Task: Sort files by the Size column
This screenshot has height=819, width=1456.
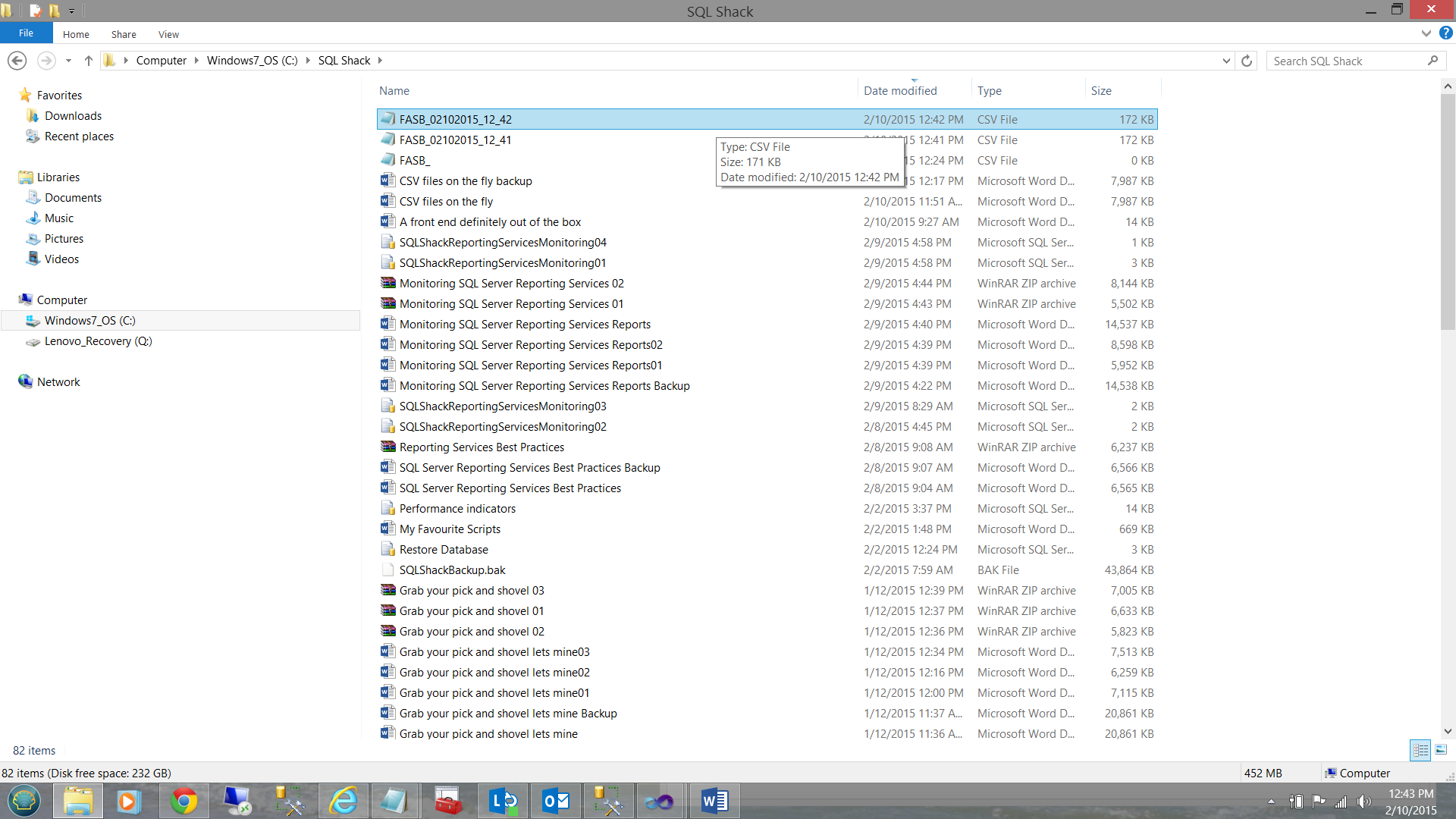Action: click(x=1101, y=90)
